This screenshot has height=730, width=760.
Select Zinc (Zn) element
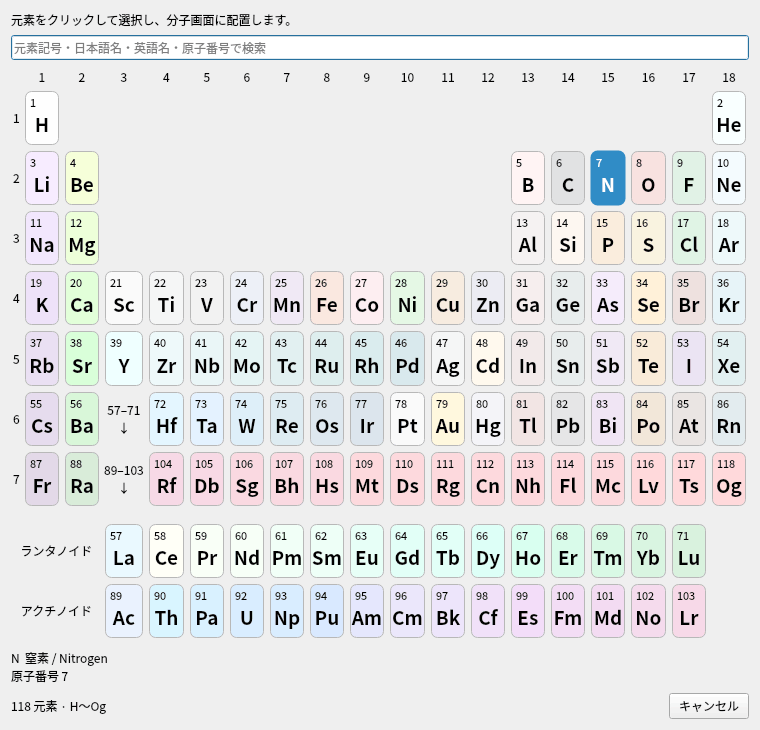click(488, 298)
